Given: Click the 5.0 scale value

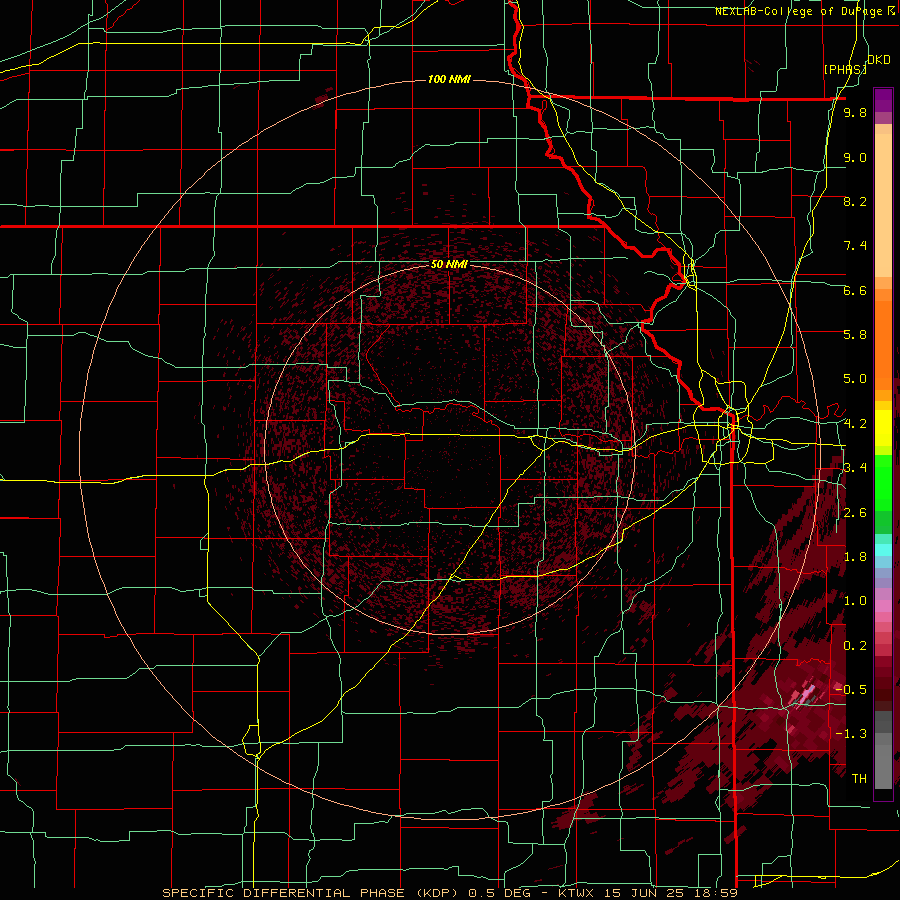Looking at the screenshot, I should [855, 379].
